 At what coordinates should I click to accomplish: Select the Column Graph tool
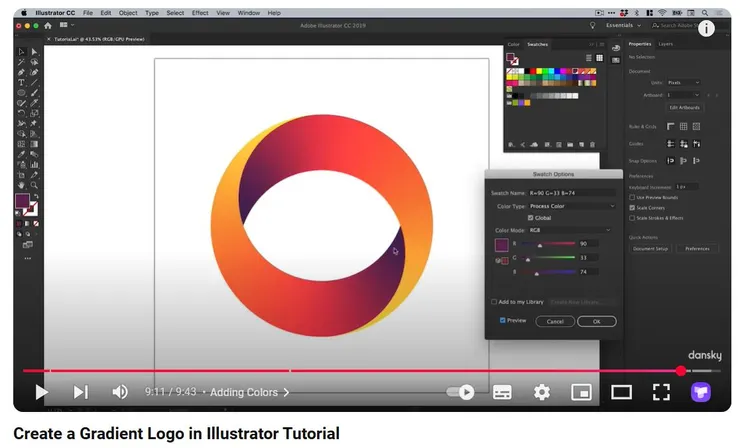tap(34, 165)
